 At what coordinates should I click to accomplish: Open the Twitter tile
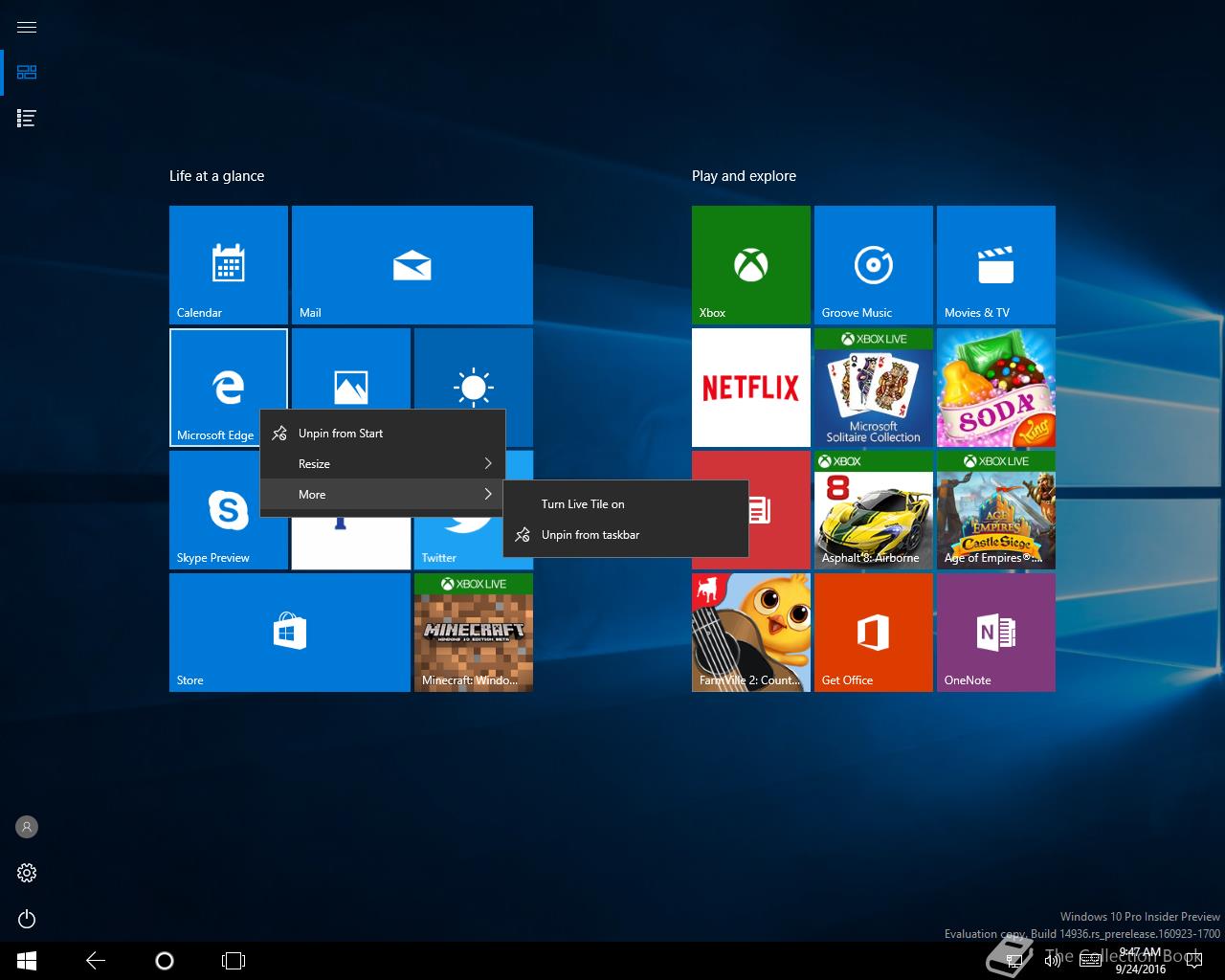tap(459, 546)
